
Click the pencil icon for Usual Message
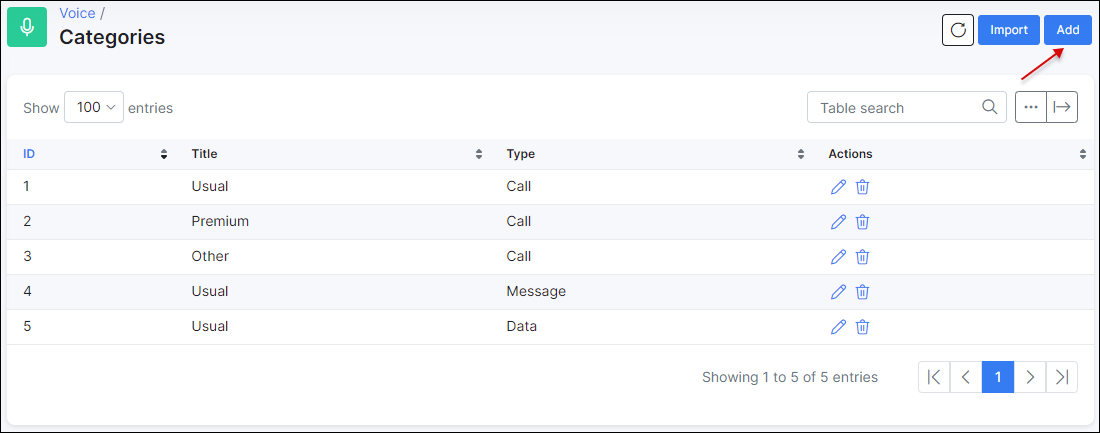(x=838, y=292)
